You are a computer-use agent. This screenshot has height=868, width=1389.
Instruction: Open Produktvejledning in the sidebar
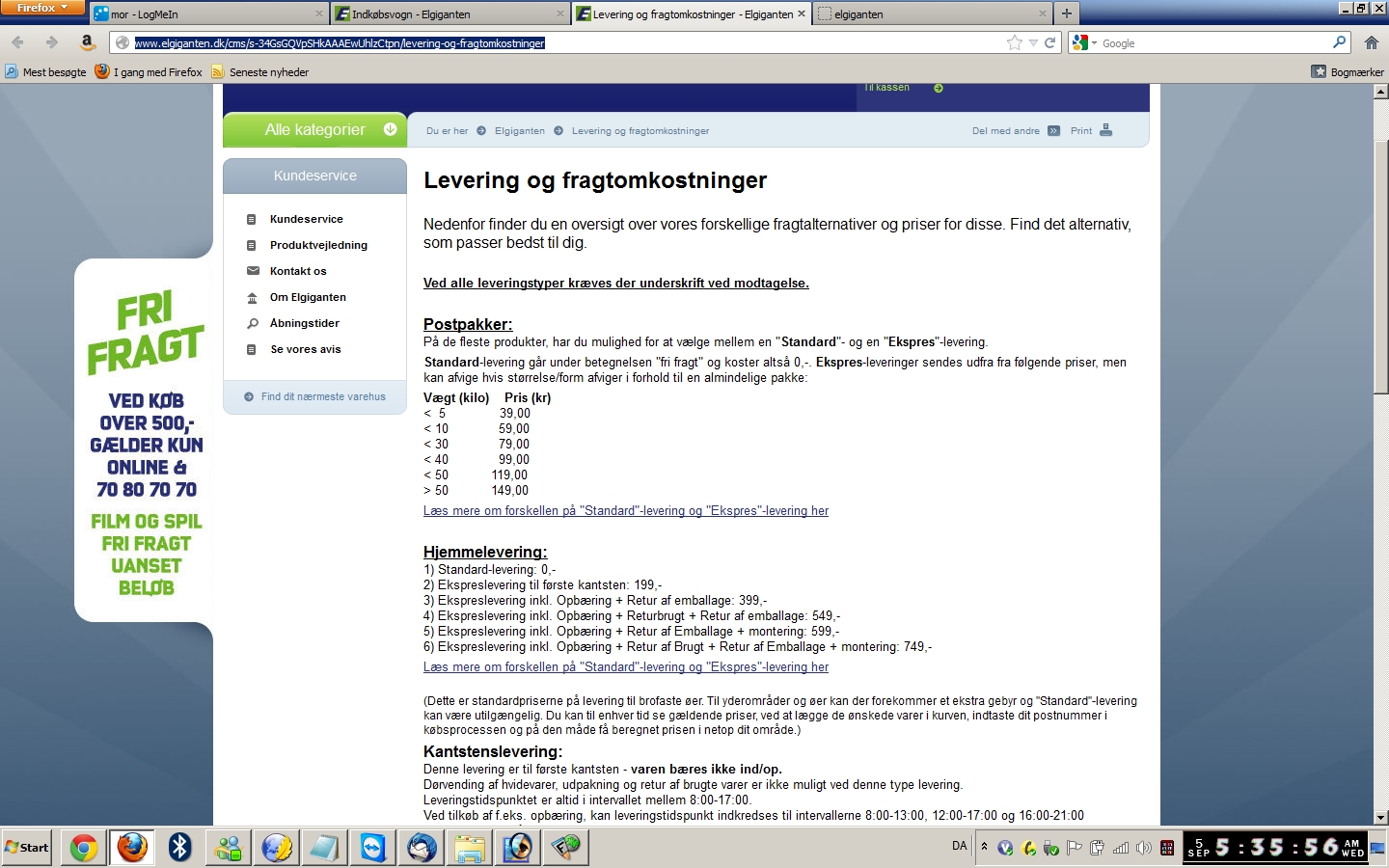(318, 245)
